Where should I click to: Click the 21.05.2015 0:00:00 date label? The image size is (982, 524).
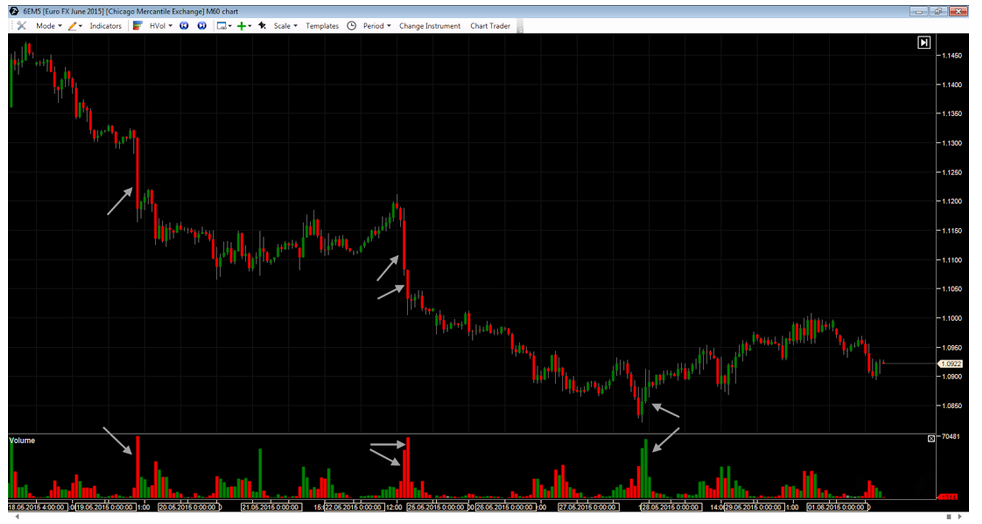point(271,507)
